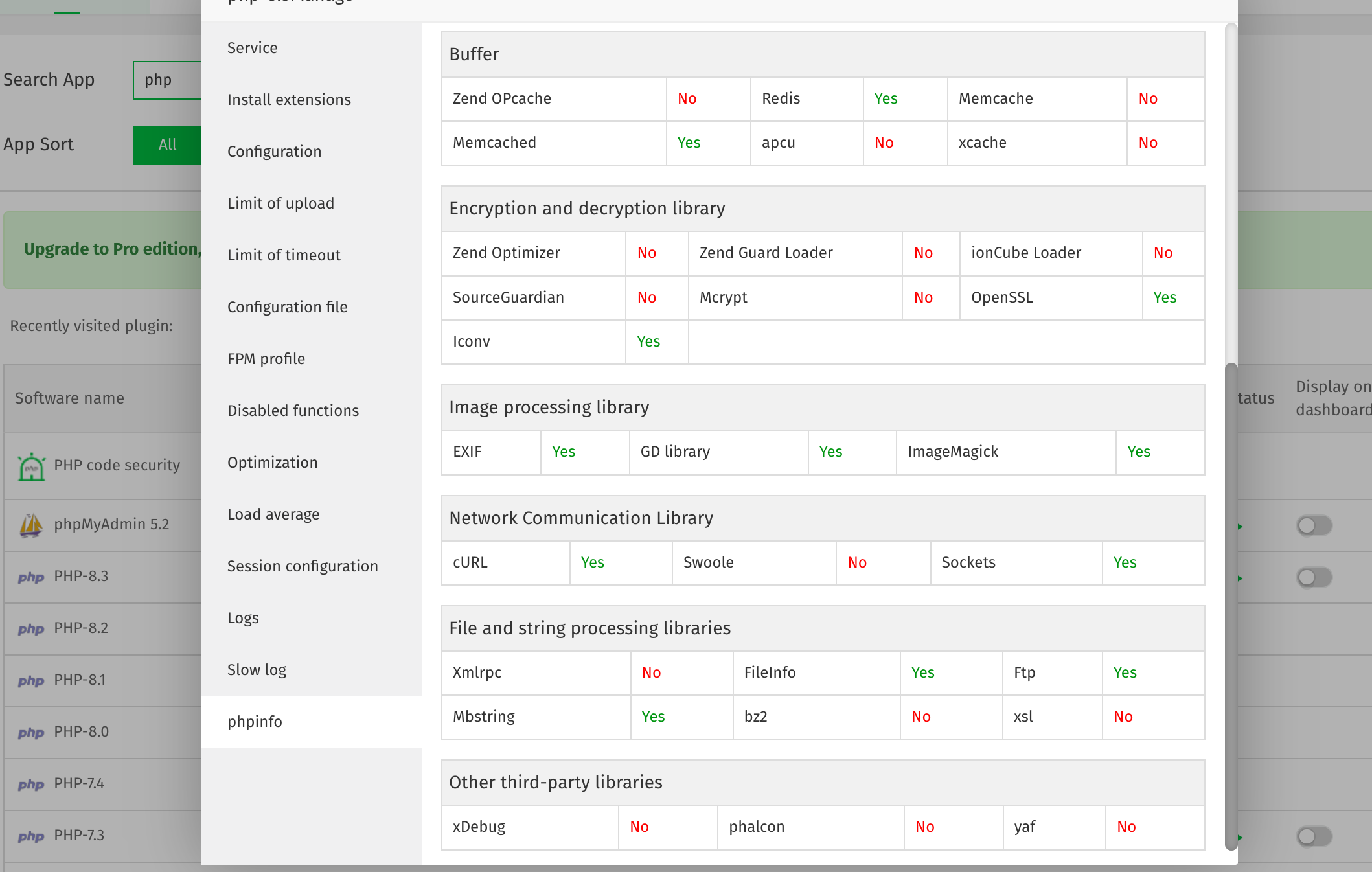This screenshot has width=1372, height=872.
Task: Click the php logo beside PHP-7.4
Action: [31, 785]
